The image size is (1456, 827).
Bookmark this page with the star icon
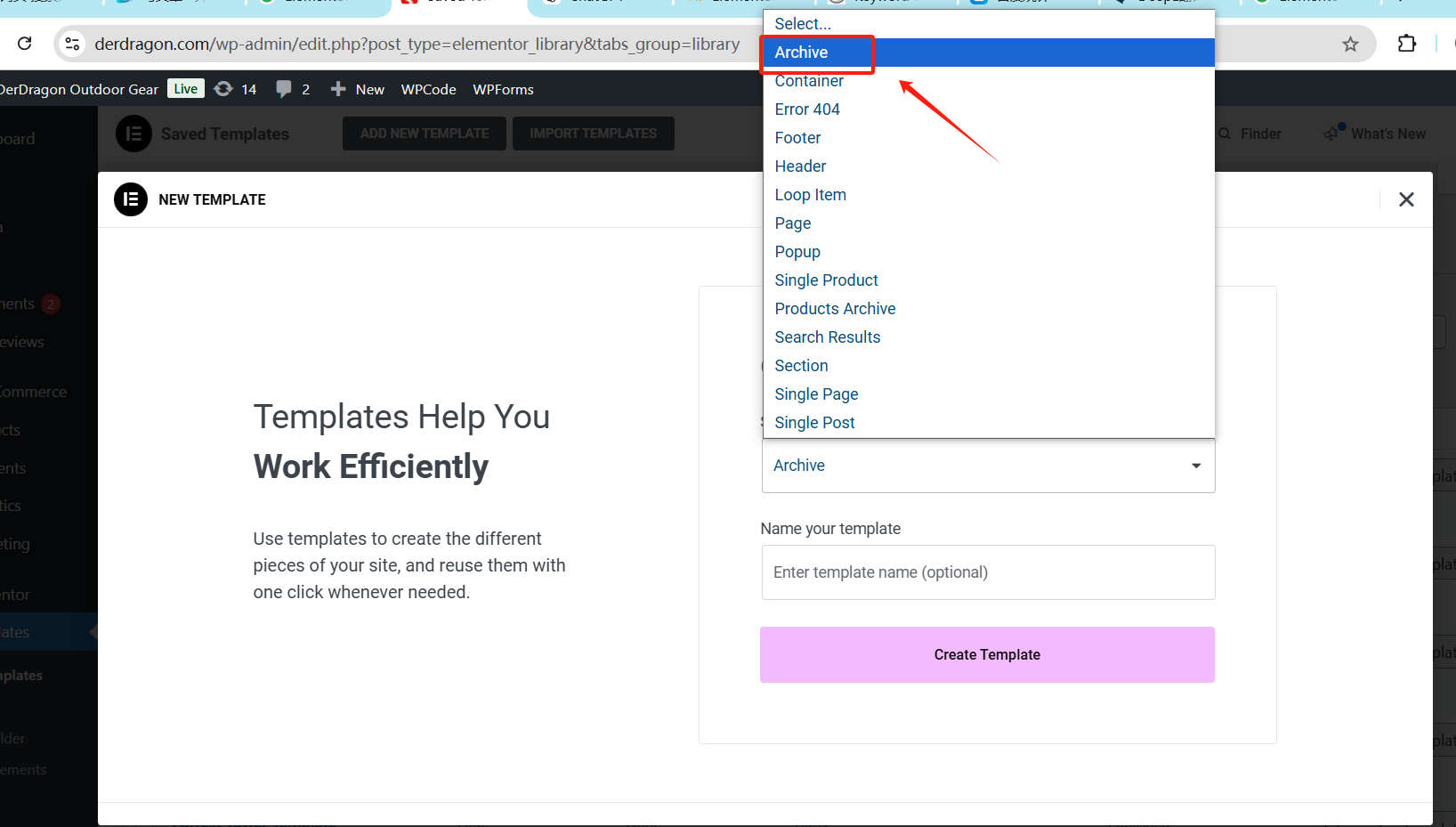click(1350, 44)
